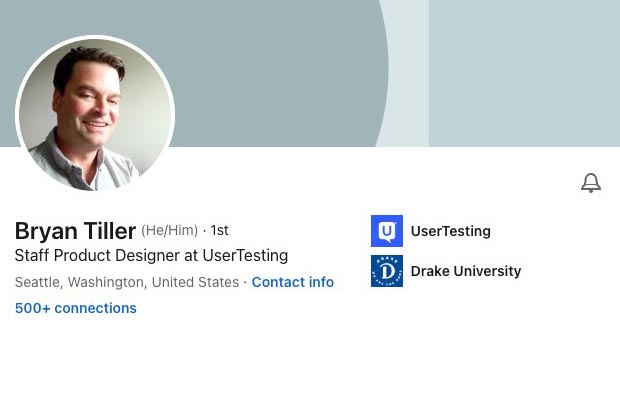The width and height of the screenshot is (620, 402).
Task: Open the UserTesting company name link
Action: 450,231
